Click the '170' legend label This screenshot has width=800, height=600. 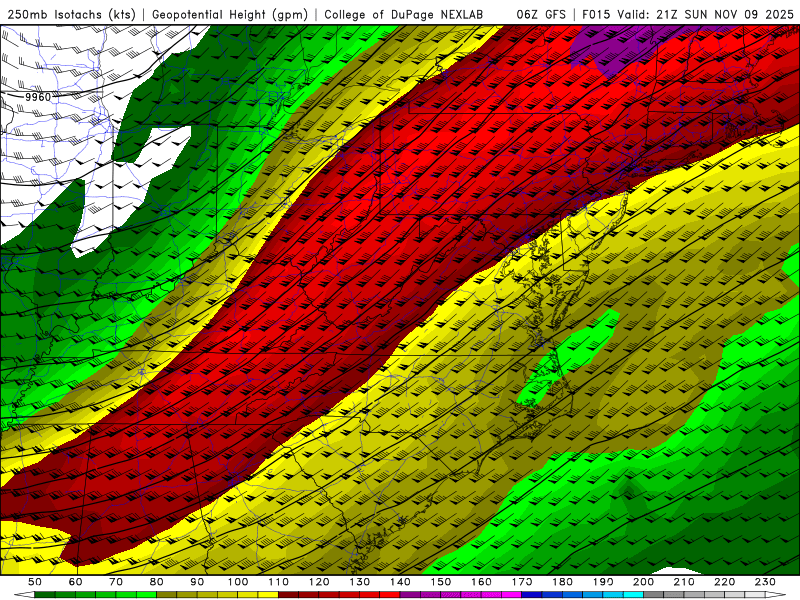pos(522,582)
